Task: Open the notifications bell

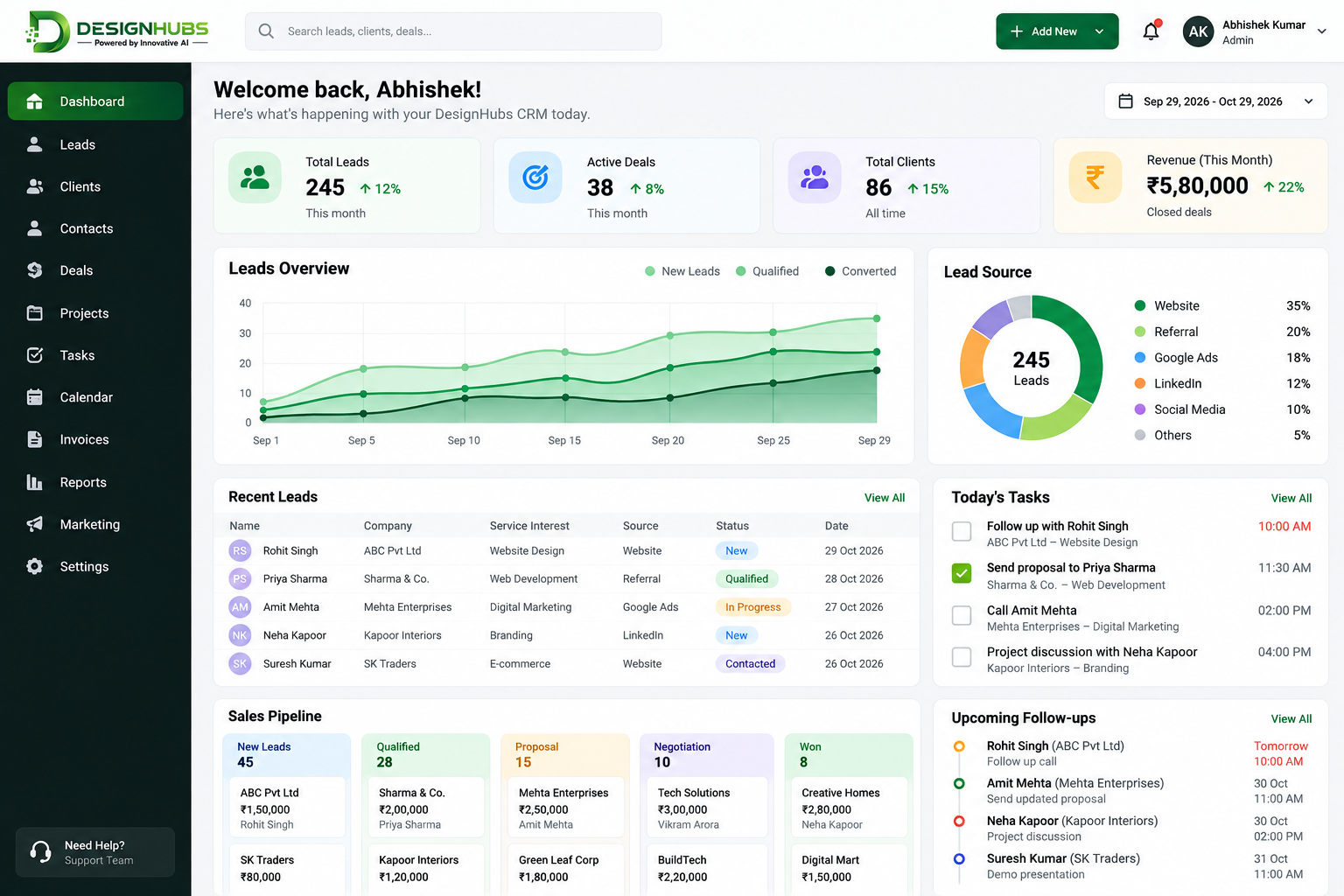Action: [1151, 31]
